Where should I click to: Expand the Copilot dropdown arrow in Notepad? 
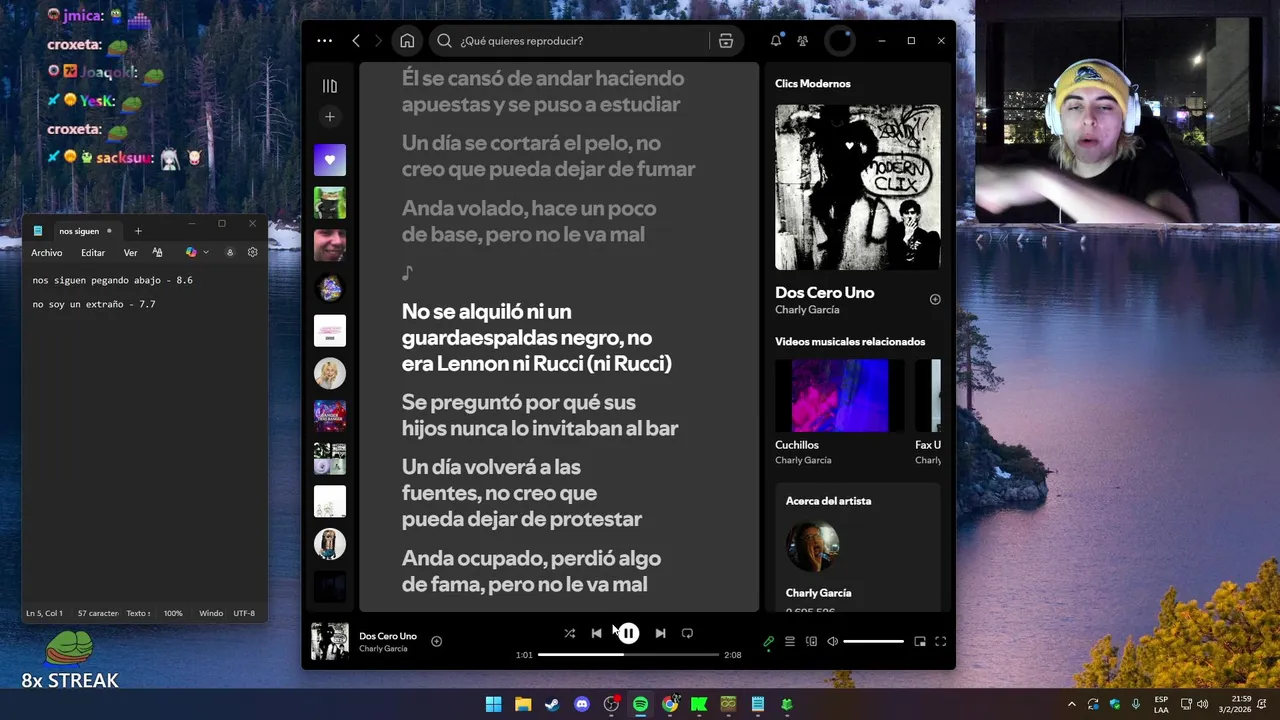pos(206,253)
